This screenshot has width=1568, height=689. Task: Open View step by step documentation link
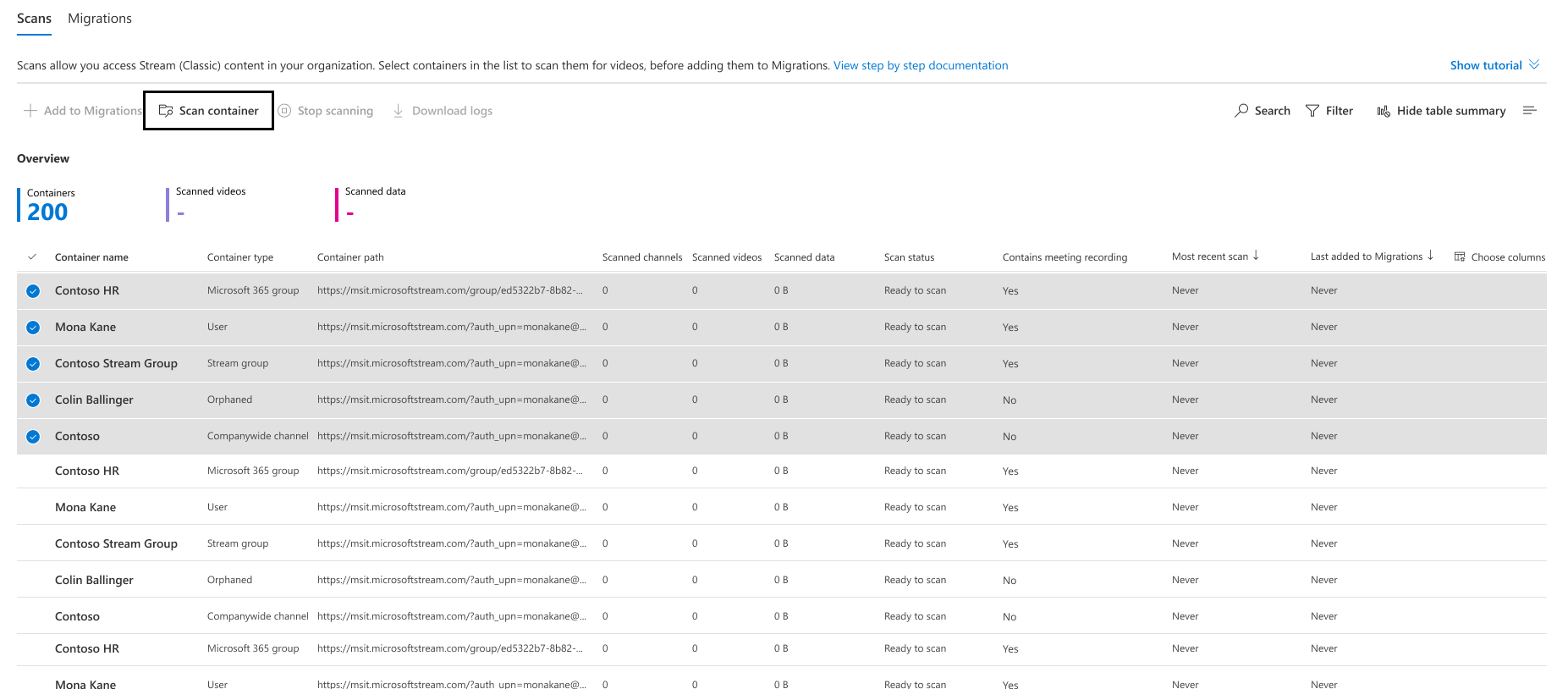pyautogui.click(x=921, y=65)
